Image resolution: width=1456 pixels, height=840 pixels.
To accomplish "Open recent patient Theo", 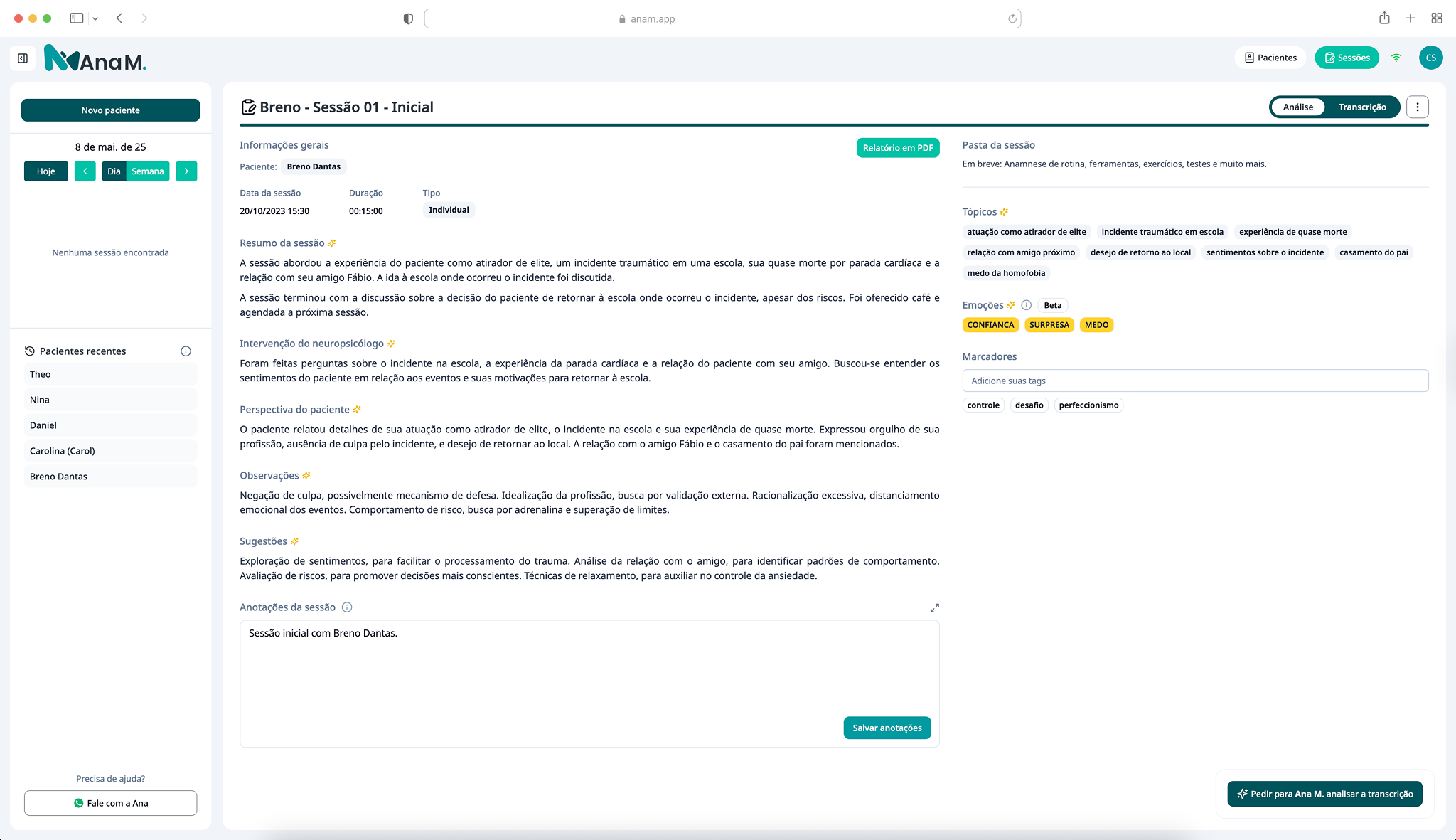I will click(110, 374).
